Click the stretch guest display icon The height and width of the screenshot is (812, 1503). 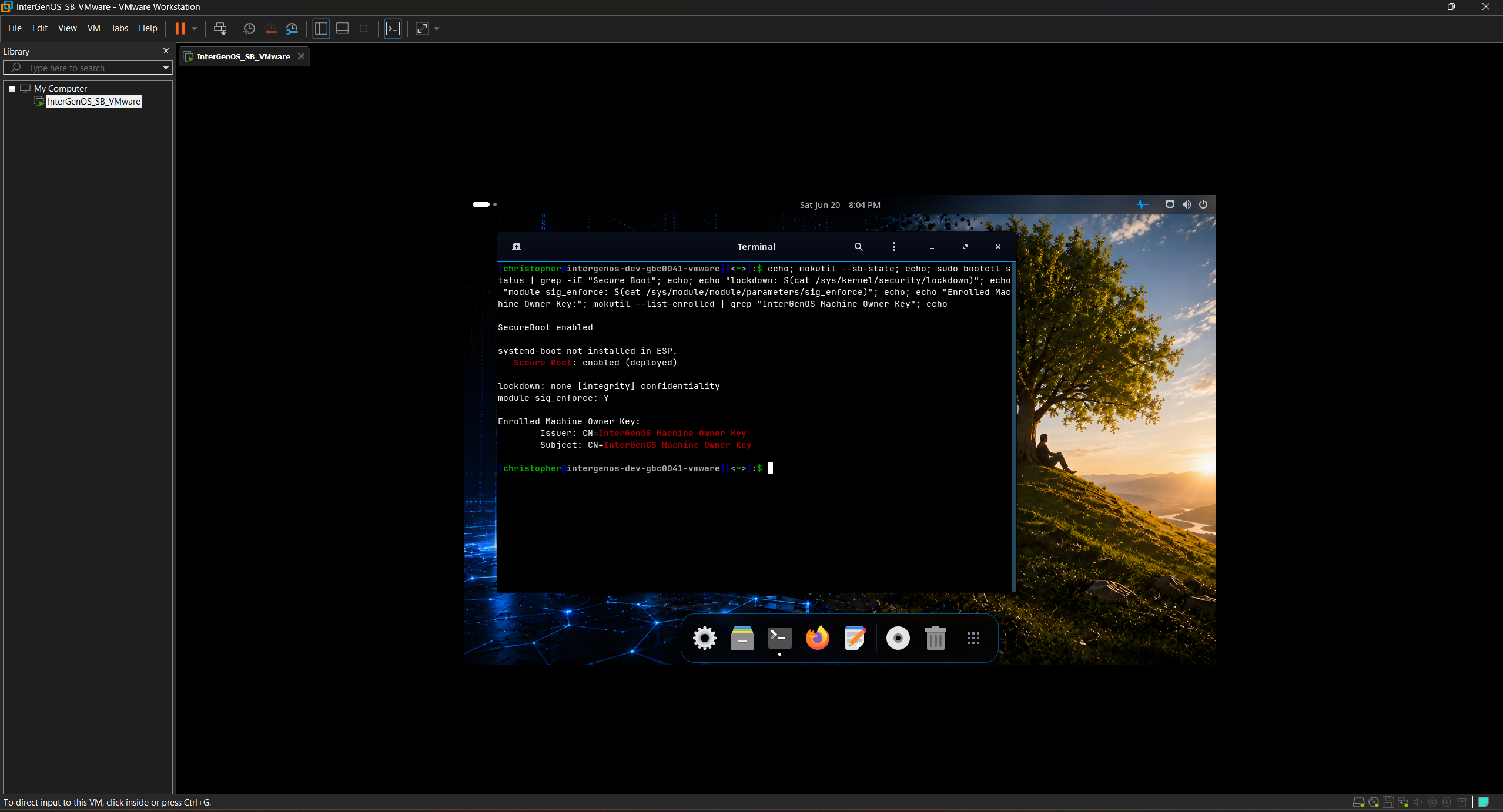[x=422, y=28]
